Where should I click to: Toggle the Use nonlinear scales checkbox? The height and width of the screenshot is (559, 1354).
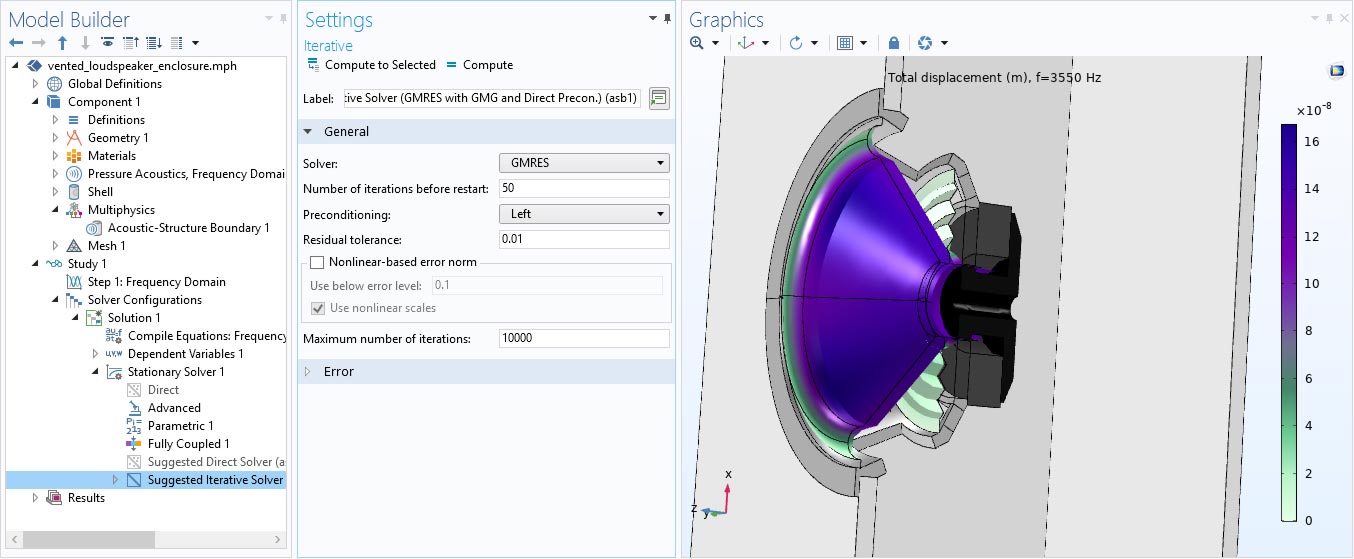coord(318,308)
